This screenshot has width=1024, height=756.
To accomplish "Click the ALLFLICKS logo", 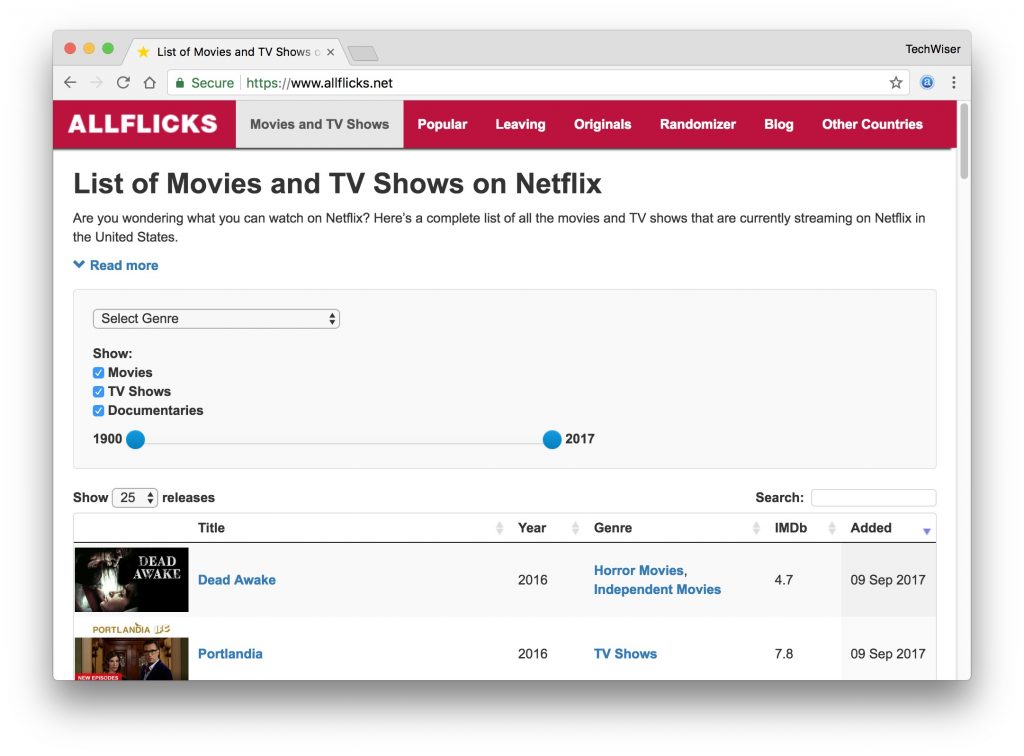I will 142,124.
